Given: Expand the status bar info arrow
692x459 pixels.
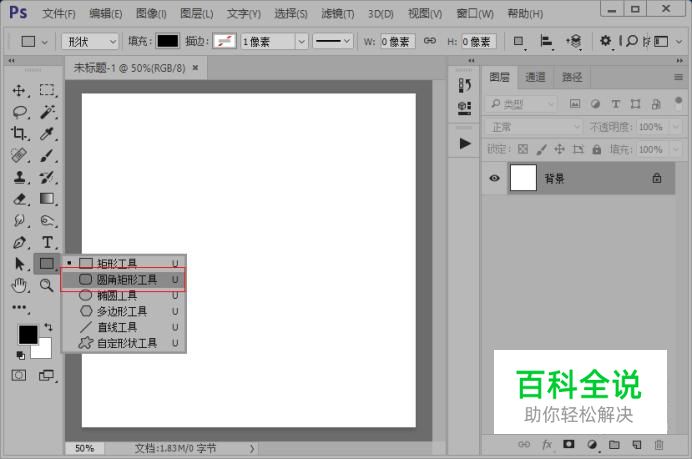Looking at the screenshot, I should [252, 448].
